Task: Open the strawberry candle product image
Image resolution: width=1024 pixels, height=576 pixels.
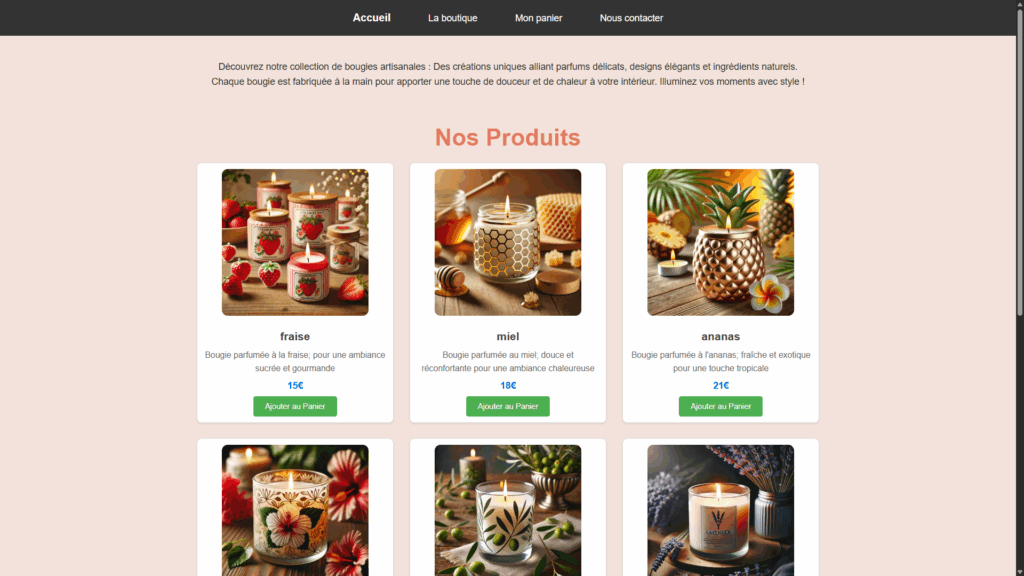Action: (295, 242)
